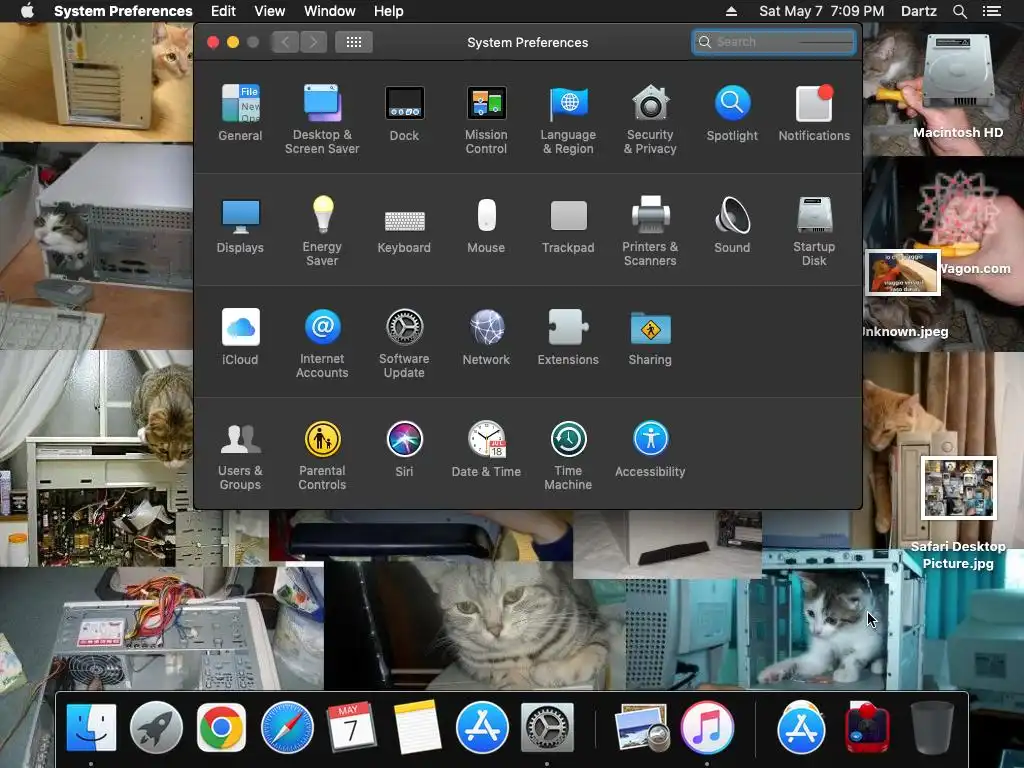Open iCloud preferences pane
The height and width of the screenshot is (768, 1024).
coord(240,336)
